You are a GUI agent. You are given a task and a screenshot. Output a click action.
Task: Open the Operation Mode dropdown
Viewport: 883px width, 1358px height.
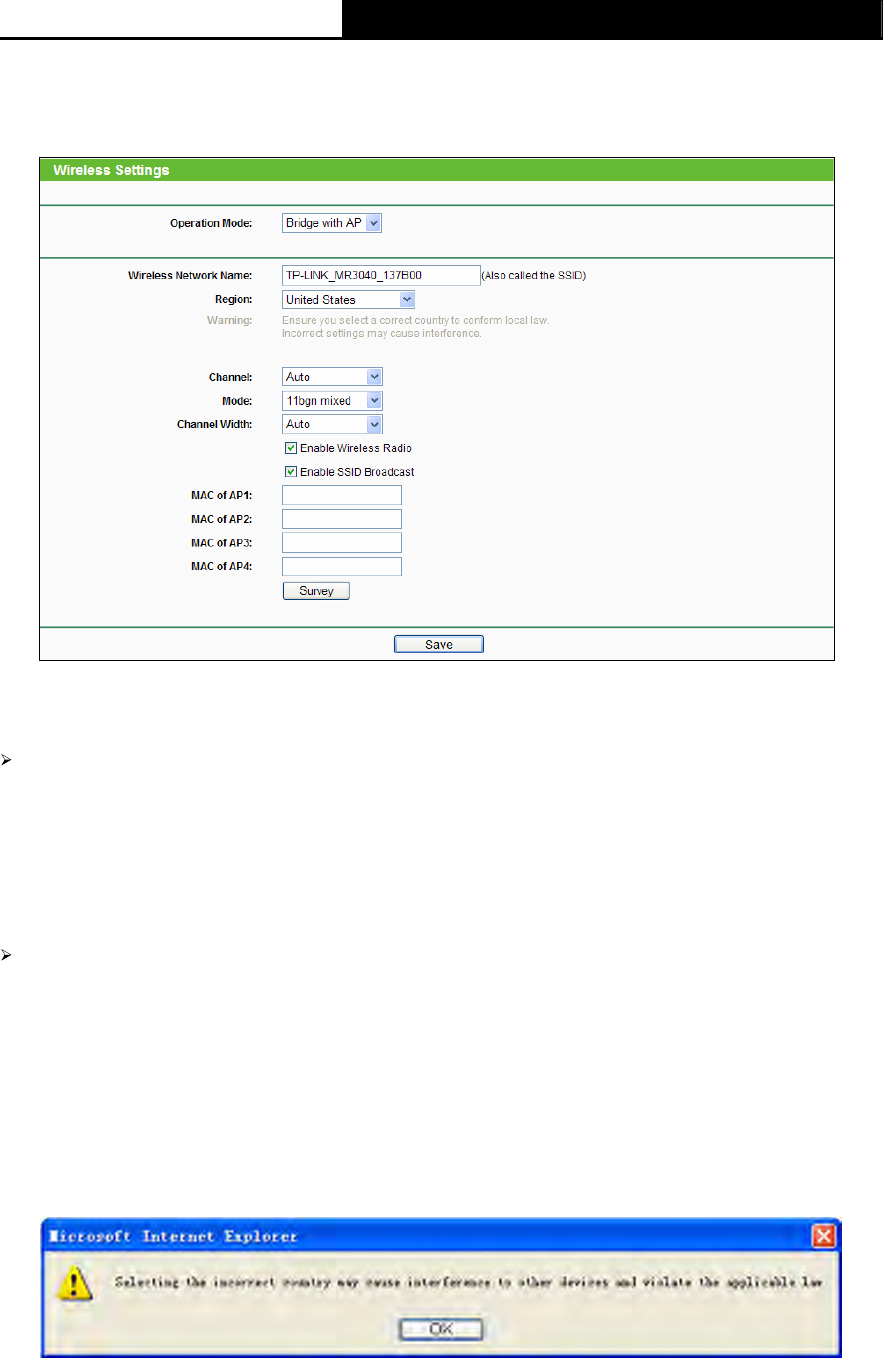332,222
